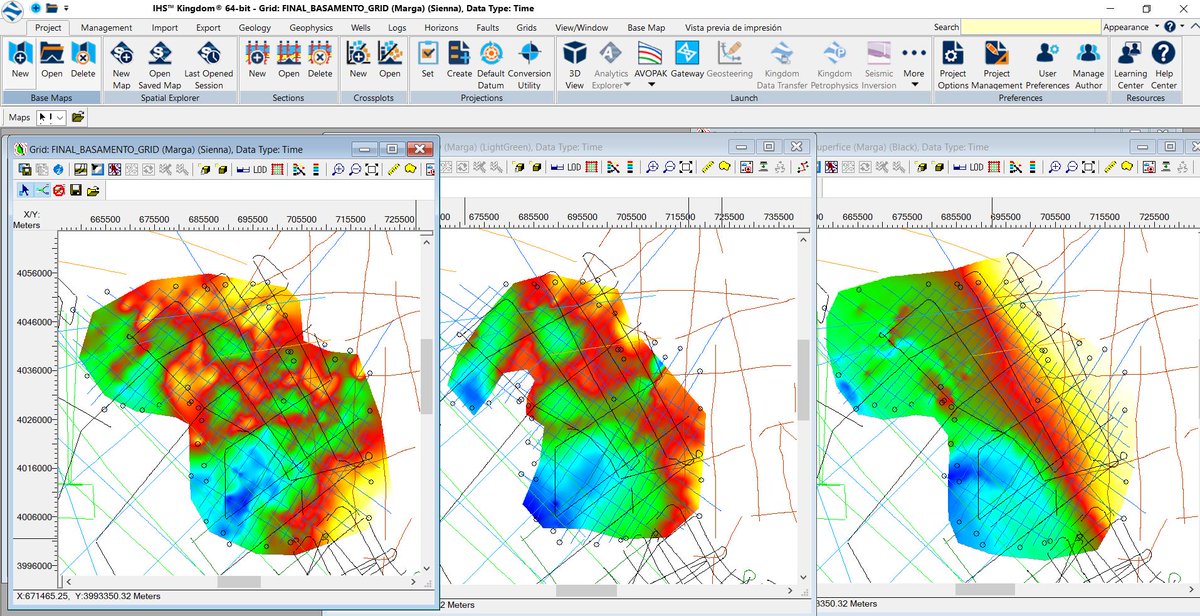Open the Grids tab
Image resolution: width=1200 pixels, height=616 pixels.
point(526,28)
